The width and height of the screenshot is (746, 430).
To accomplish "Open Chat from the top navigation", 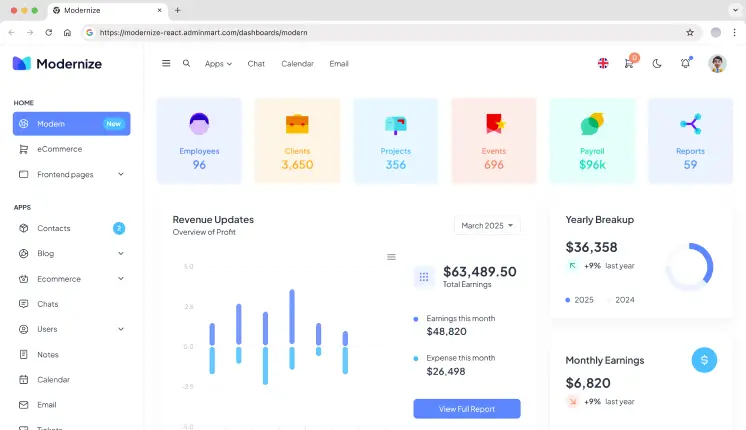I will click(x=256, y=63).
